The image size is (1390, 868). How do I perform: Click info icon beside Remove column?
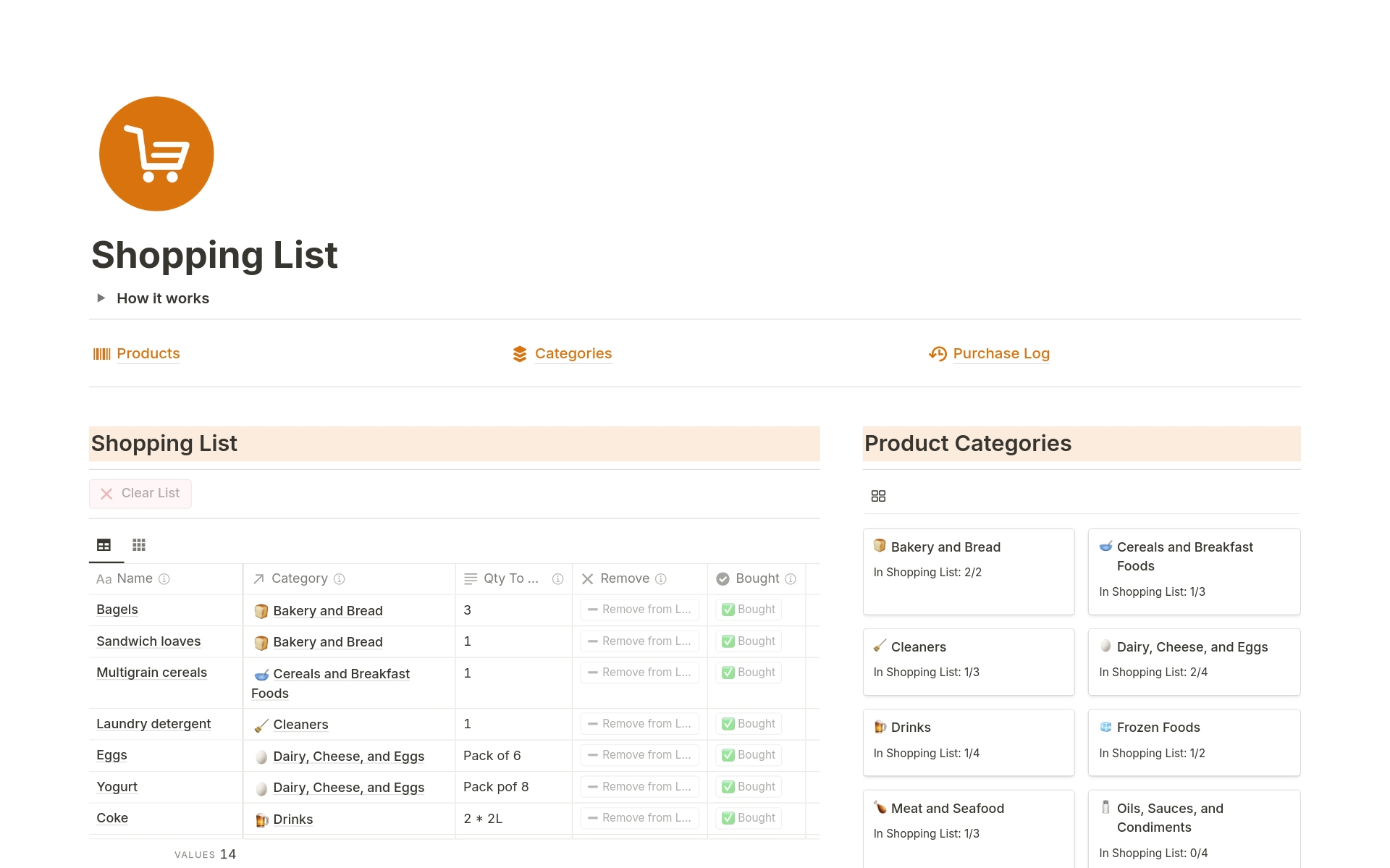pos(661,579)
